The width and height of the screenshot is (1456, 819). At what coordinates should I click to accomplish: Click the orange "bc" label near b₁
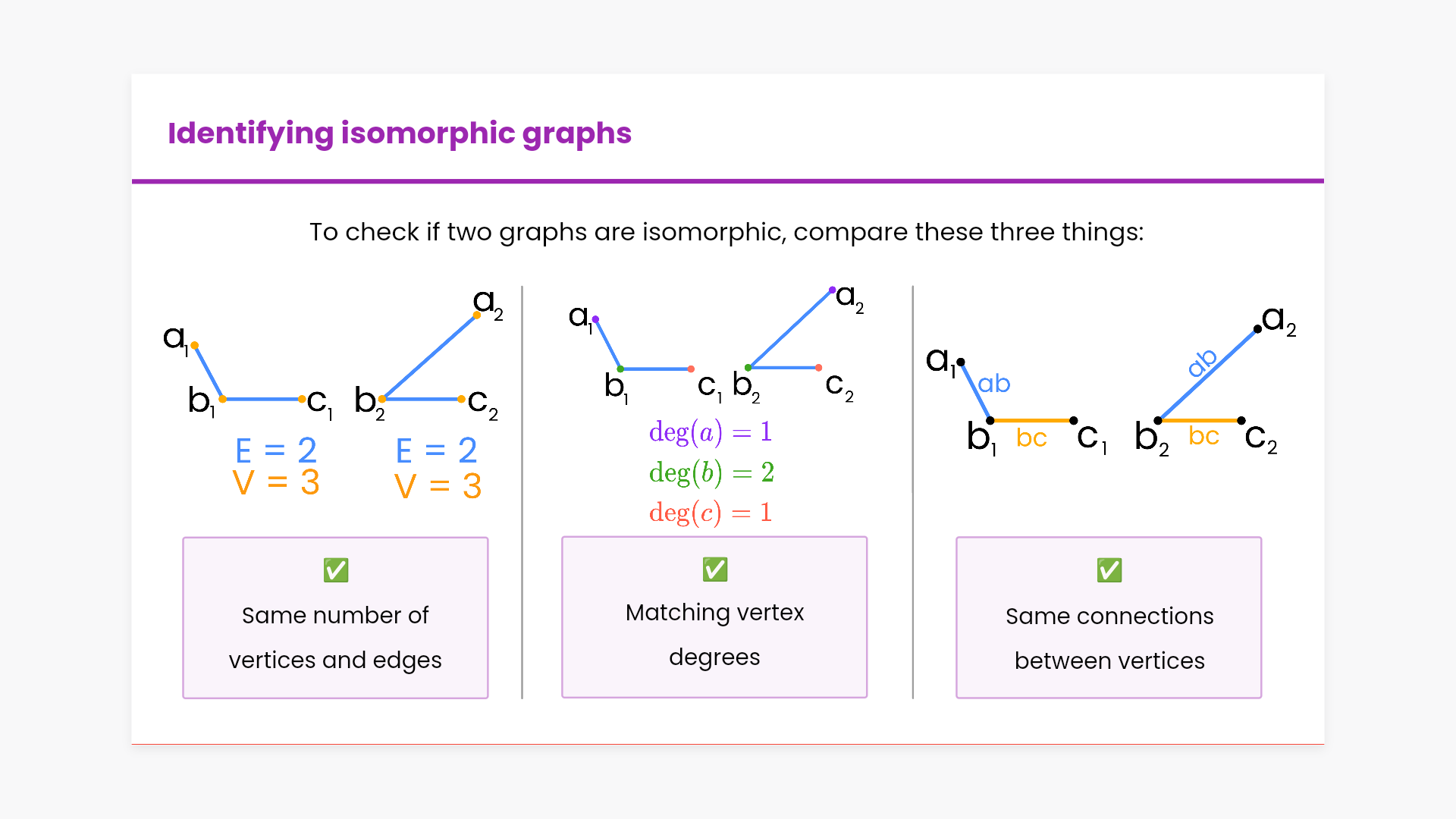pyautogui.click(x=1031, y=438)
